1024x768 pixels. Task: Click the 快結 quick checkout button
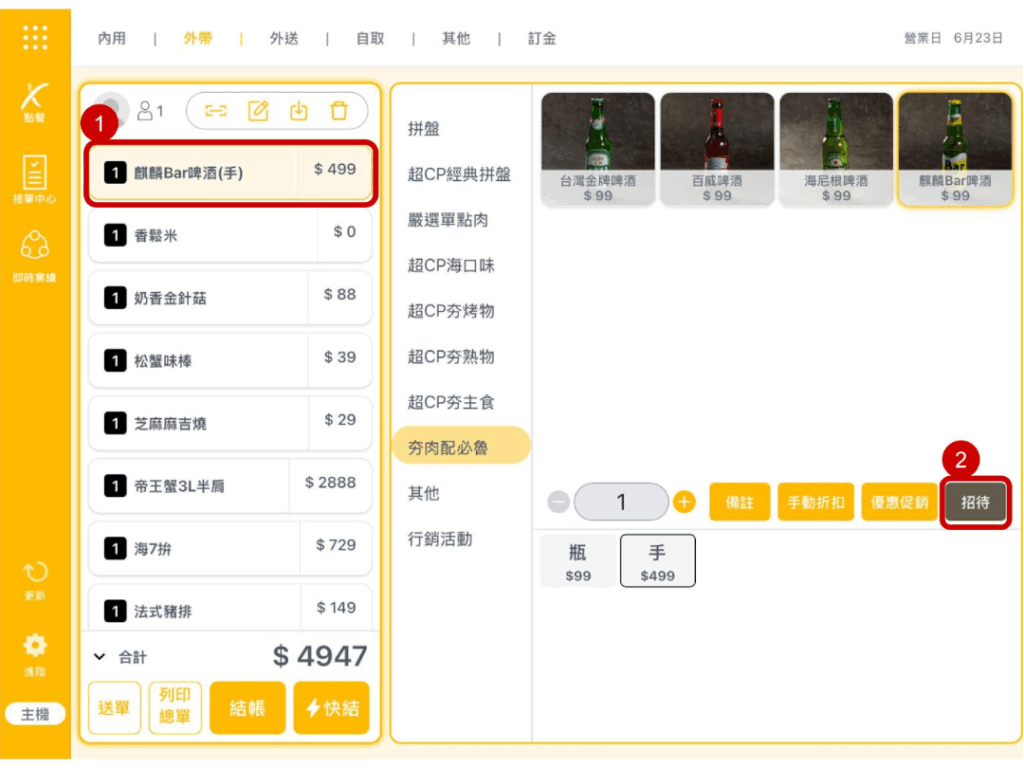click(x=331, y=708)
